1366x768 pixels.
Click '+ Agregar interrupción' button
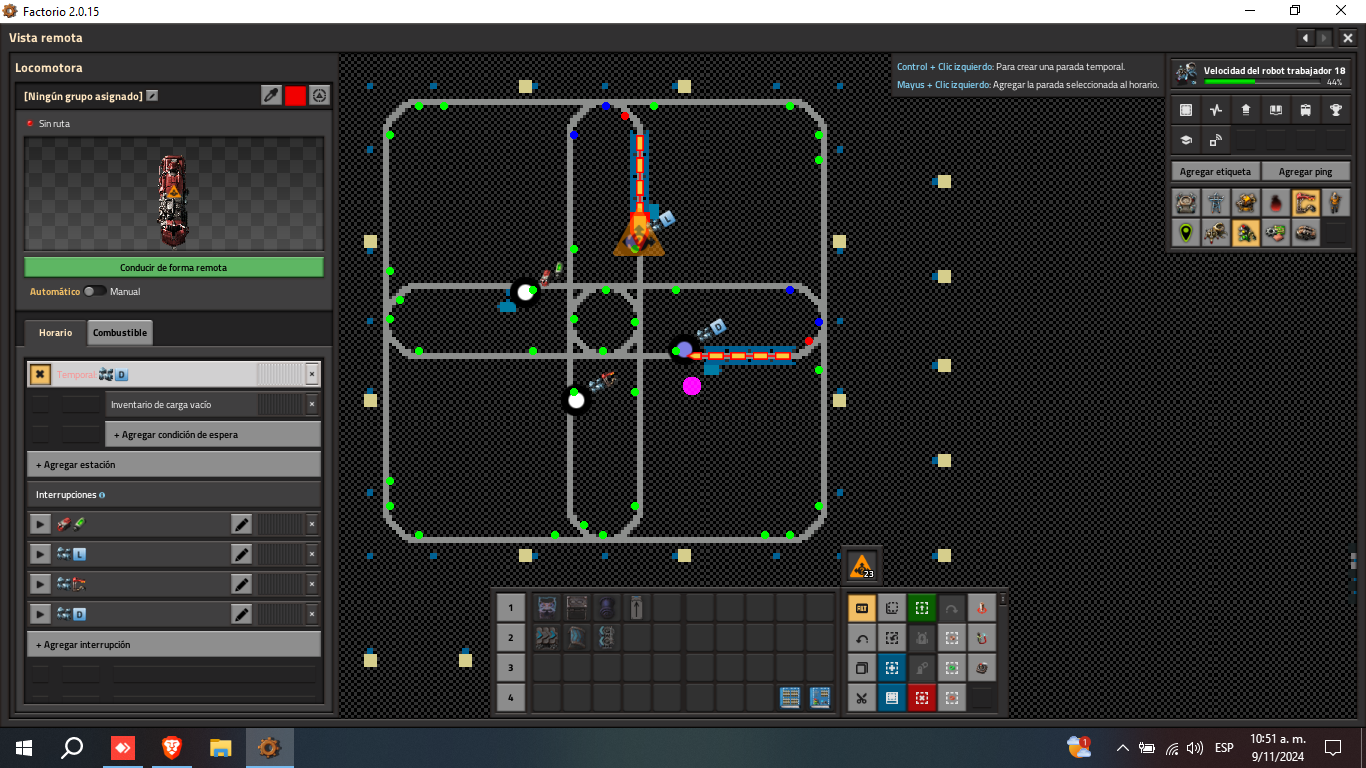[174, 644]
